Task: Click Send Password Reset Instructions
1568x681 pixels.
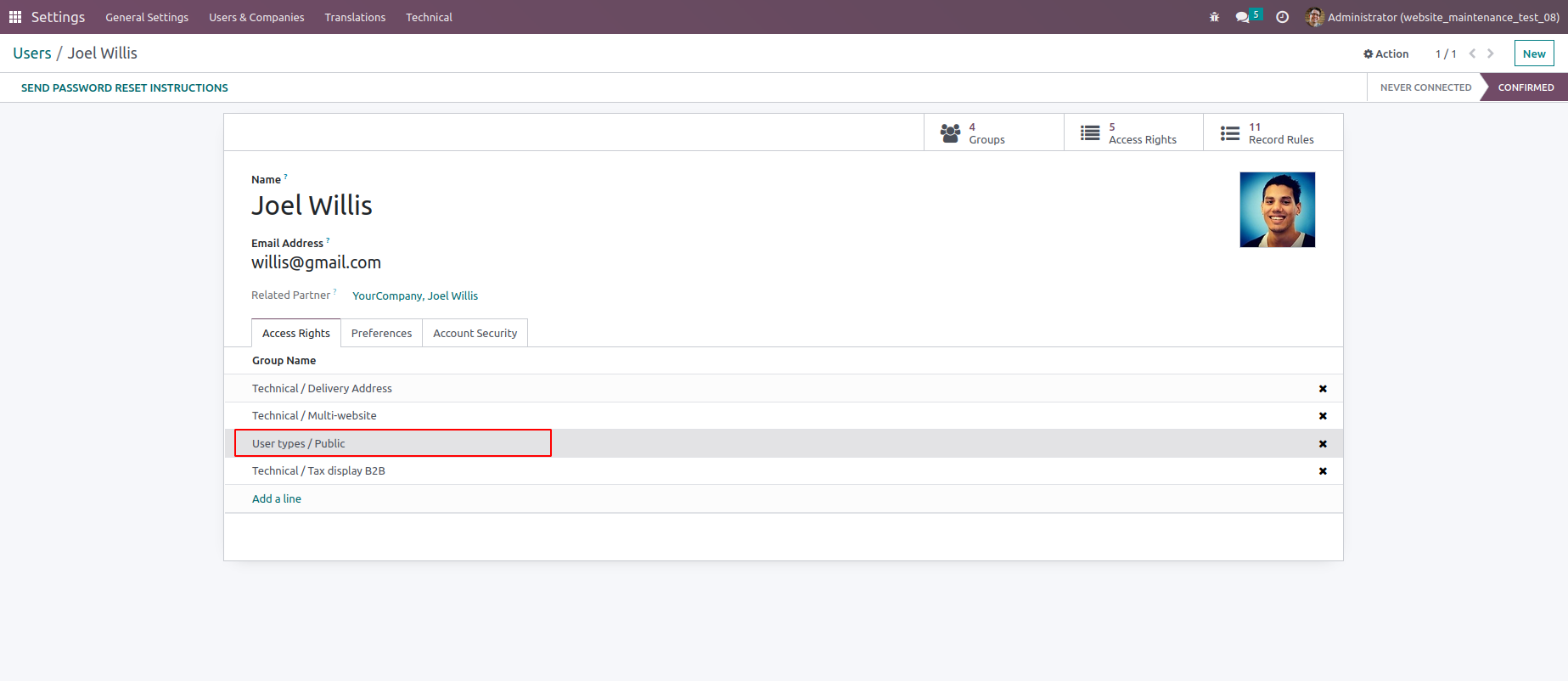Action: [125, 87]
